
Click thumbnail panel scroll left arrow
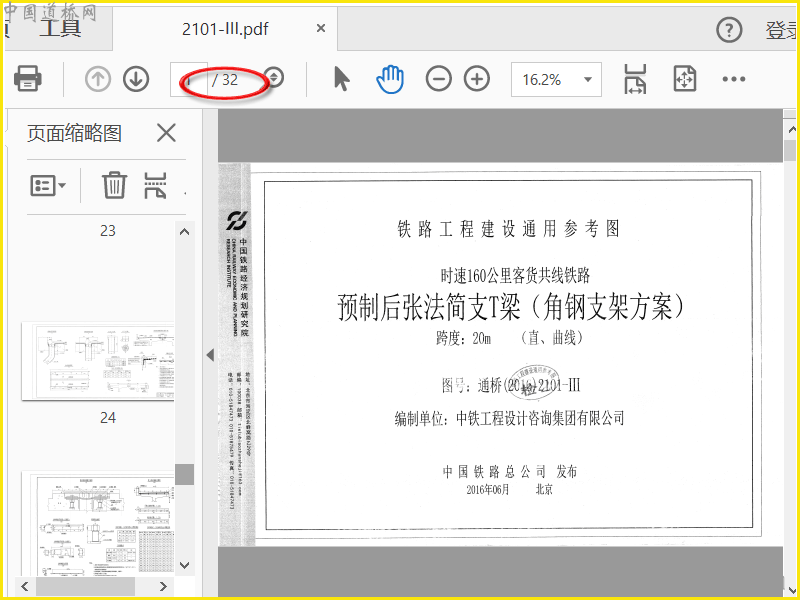tap(25, 586)
